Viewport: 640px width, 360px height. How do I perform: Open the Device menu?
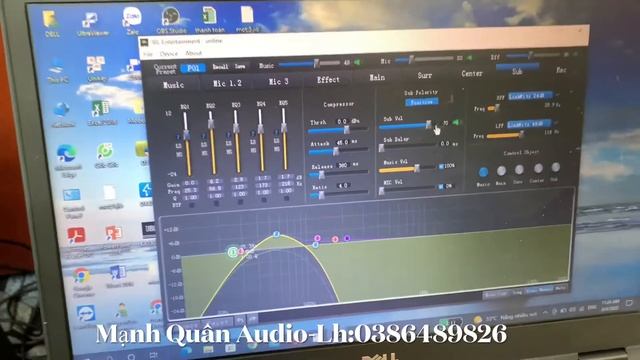point(169,53)
